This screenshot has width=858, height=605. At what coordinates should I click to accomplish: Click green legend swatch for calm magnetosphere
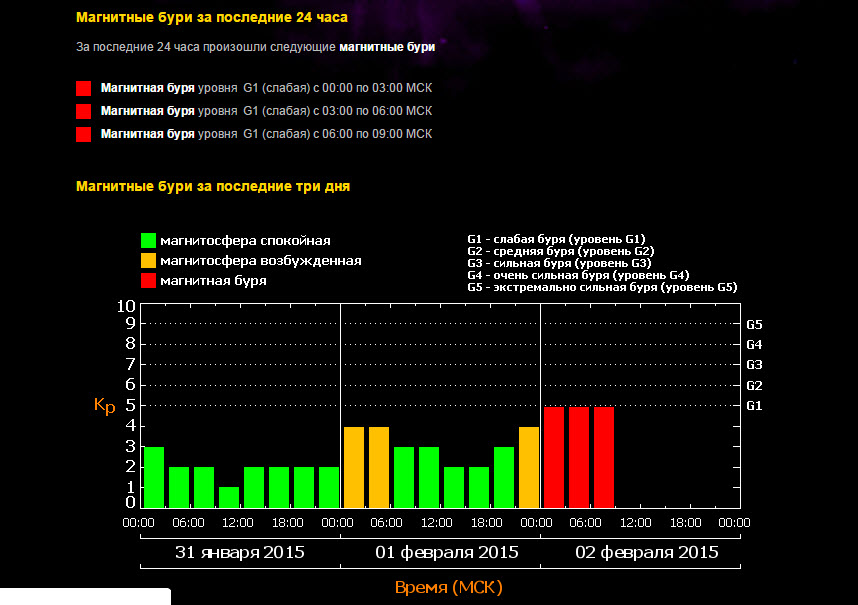(x=149, y=241)
